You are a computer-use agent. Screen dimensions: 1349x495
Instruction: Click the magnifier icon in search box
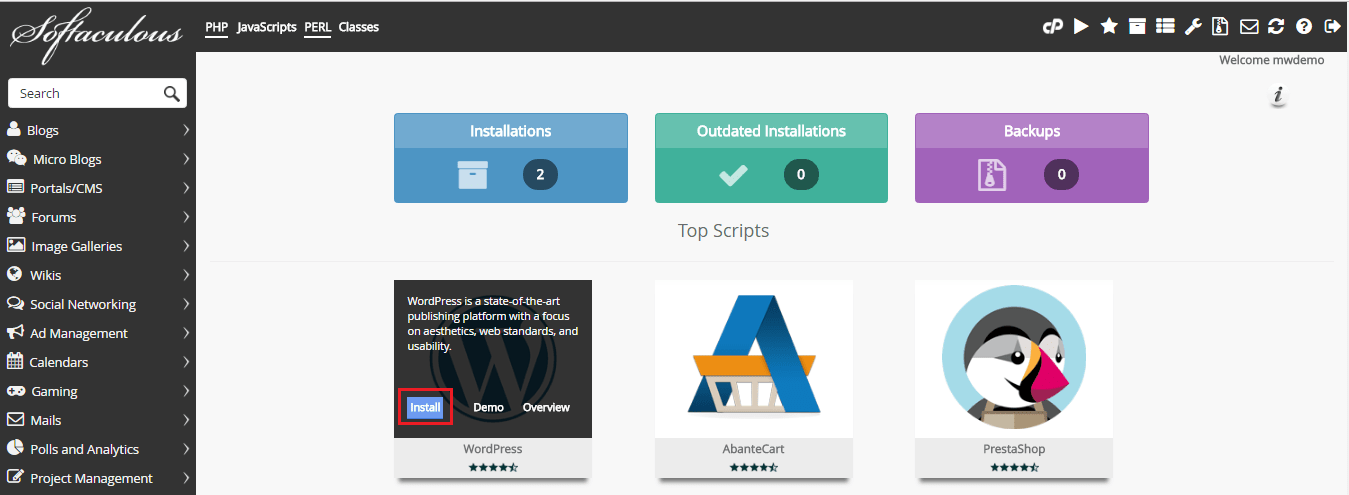[172, 93]
